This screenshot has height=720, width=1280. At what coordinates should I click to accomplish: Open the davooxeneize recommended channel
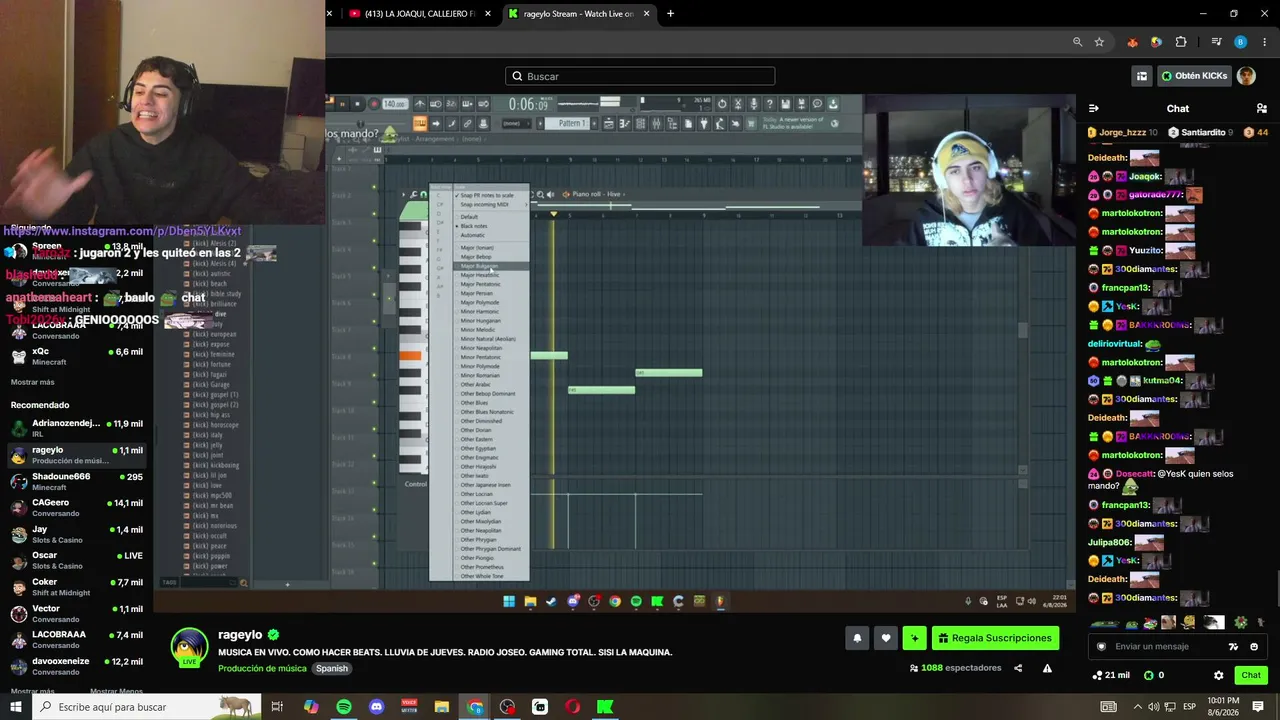pyautogui.click(x=76, y=666)
